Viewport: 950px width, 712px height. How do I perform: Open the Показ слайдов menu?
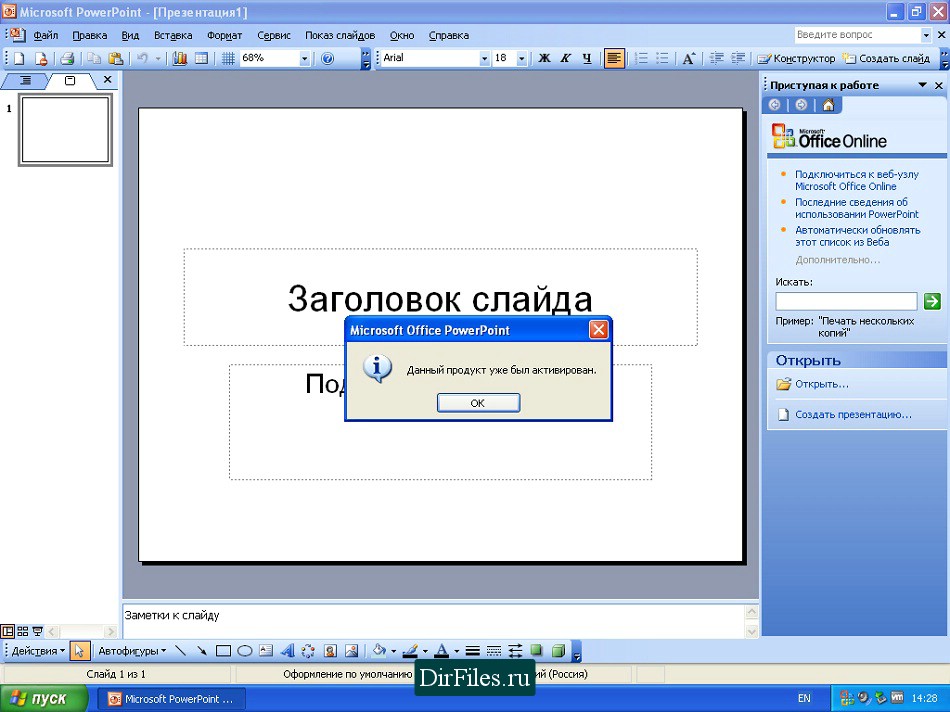pos(340,35)
